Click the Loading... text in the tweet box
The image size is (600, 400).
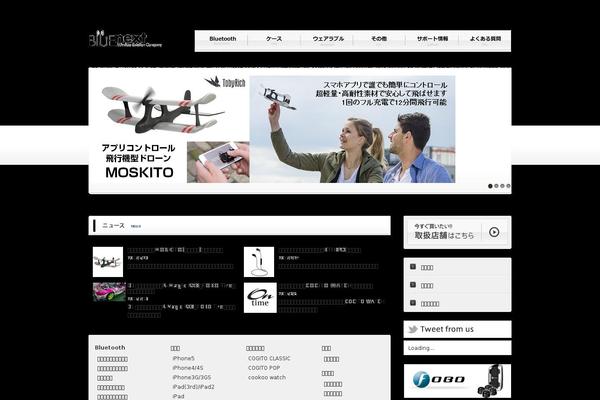[421, 348]
